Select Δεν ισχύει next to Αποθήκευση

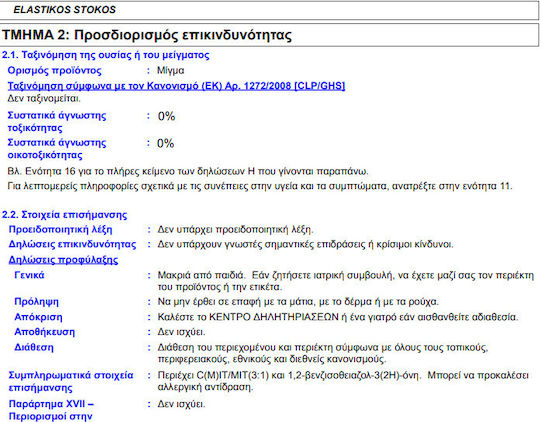181,332
